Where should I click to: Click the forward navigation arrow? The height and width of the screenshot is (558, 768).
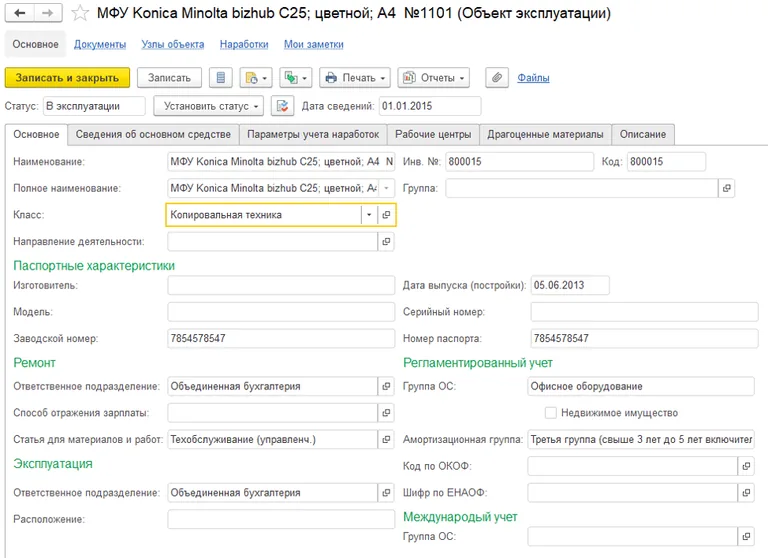(x=45, y=14)
